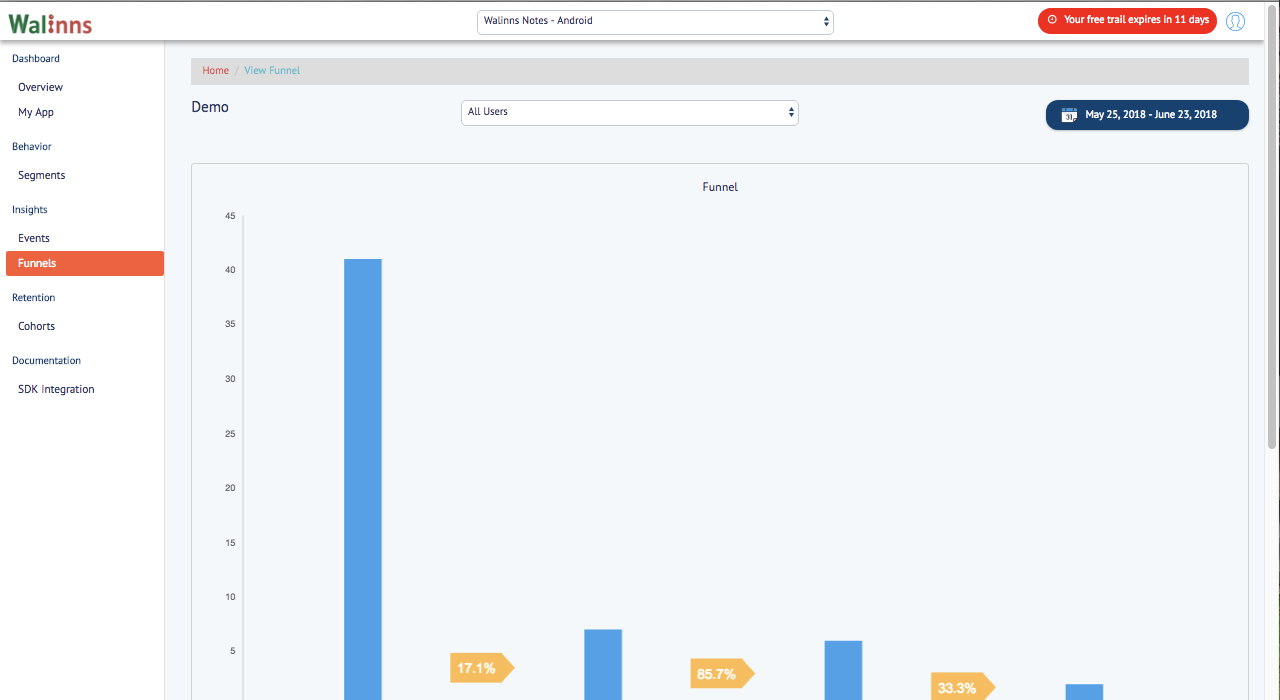Viewport: 1280px width, 700px height.
Task: Click the Retention section heading
Action: (x=33, y=297)
